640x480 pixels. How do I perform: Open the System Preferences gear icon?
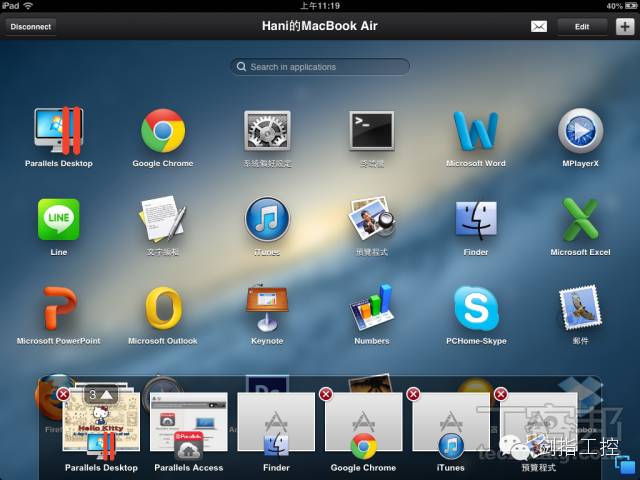coord(267,131)
